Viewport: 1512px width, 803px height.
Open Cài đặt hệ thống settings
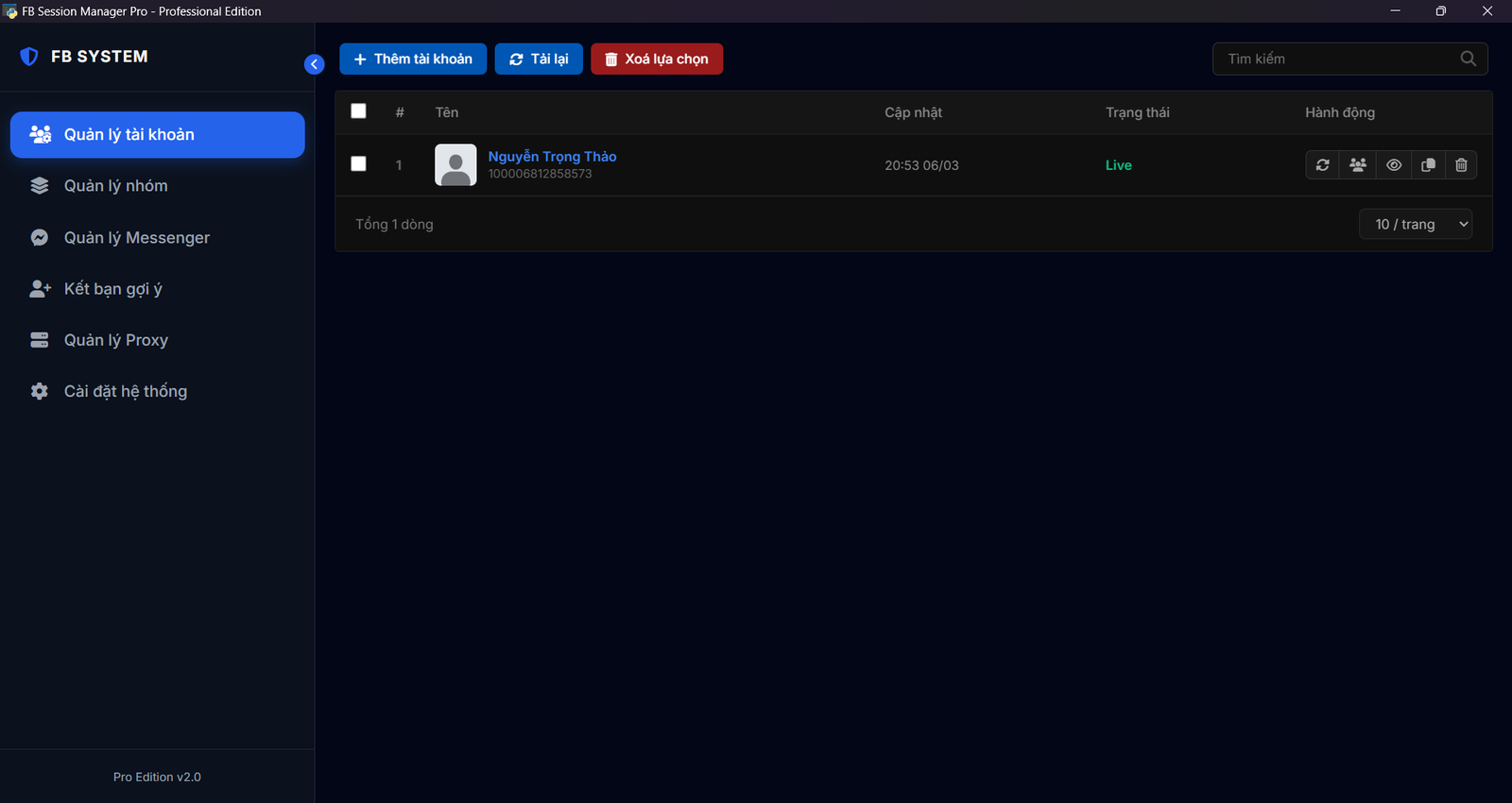[x=158, y=391]
